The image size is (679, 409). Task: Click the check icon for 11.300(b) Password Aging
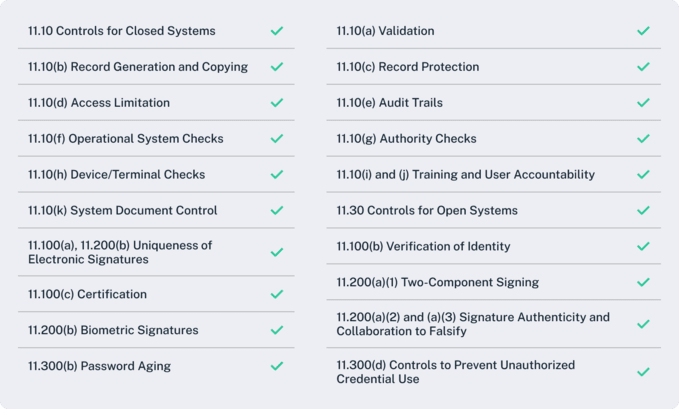click(x=277, y=366)
